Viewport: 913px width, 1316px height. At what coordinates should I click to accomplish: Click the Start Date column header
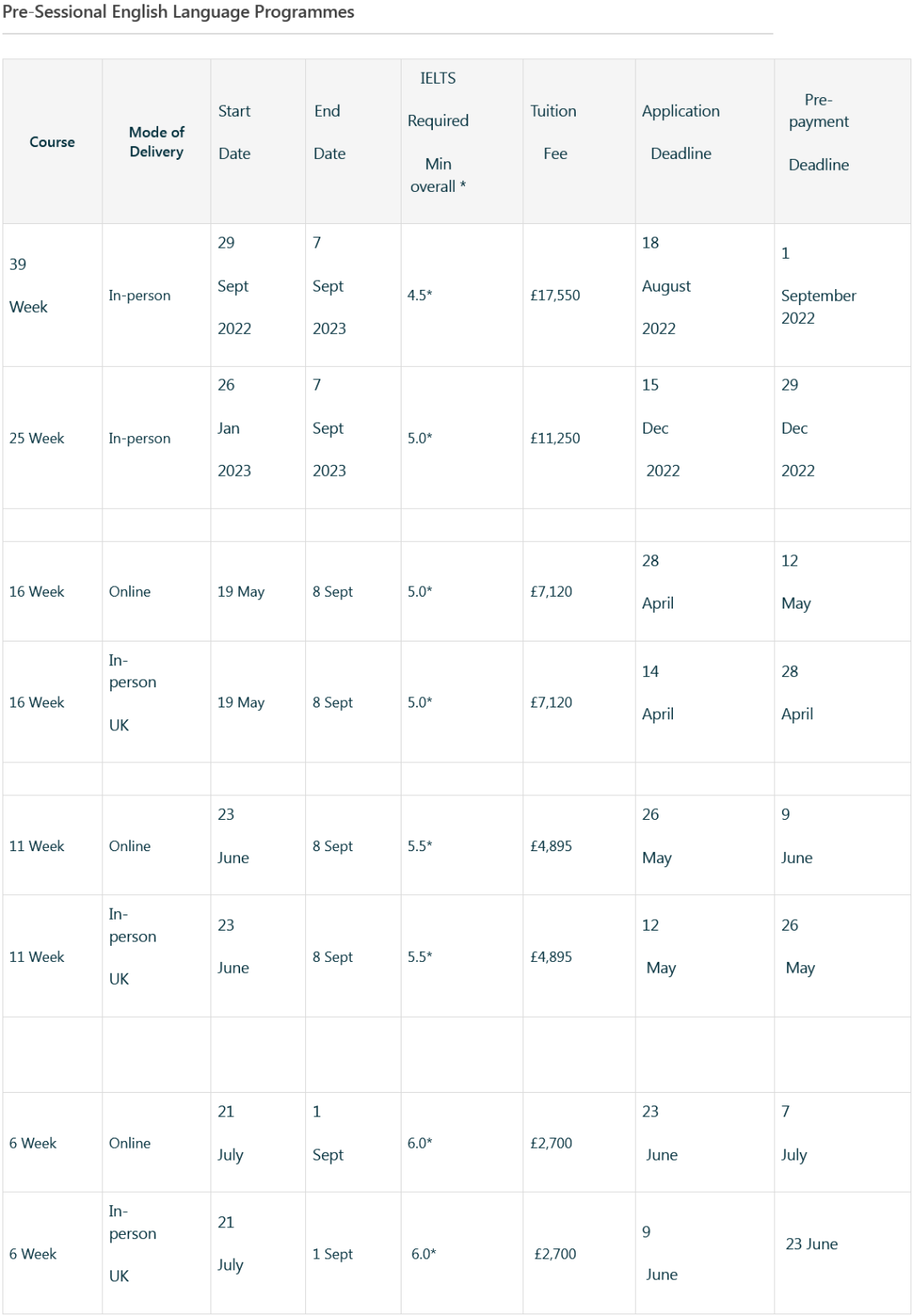(x=234, y=132)
